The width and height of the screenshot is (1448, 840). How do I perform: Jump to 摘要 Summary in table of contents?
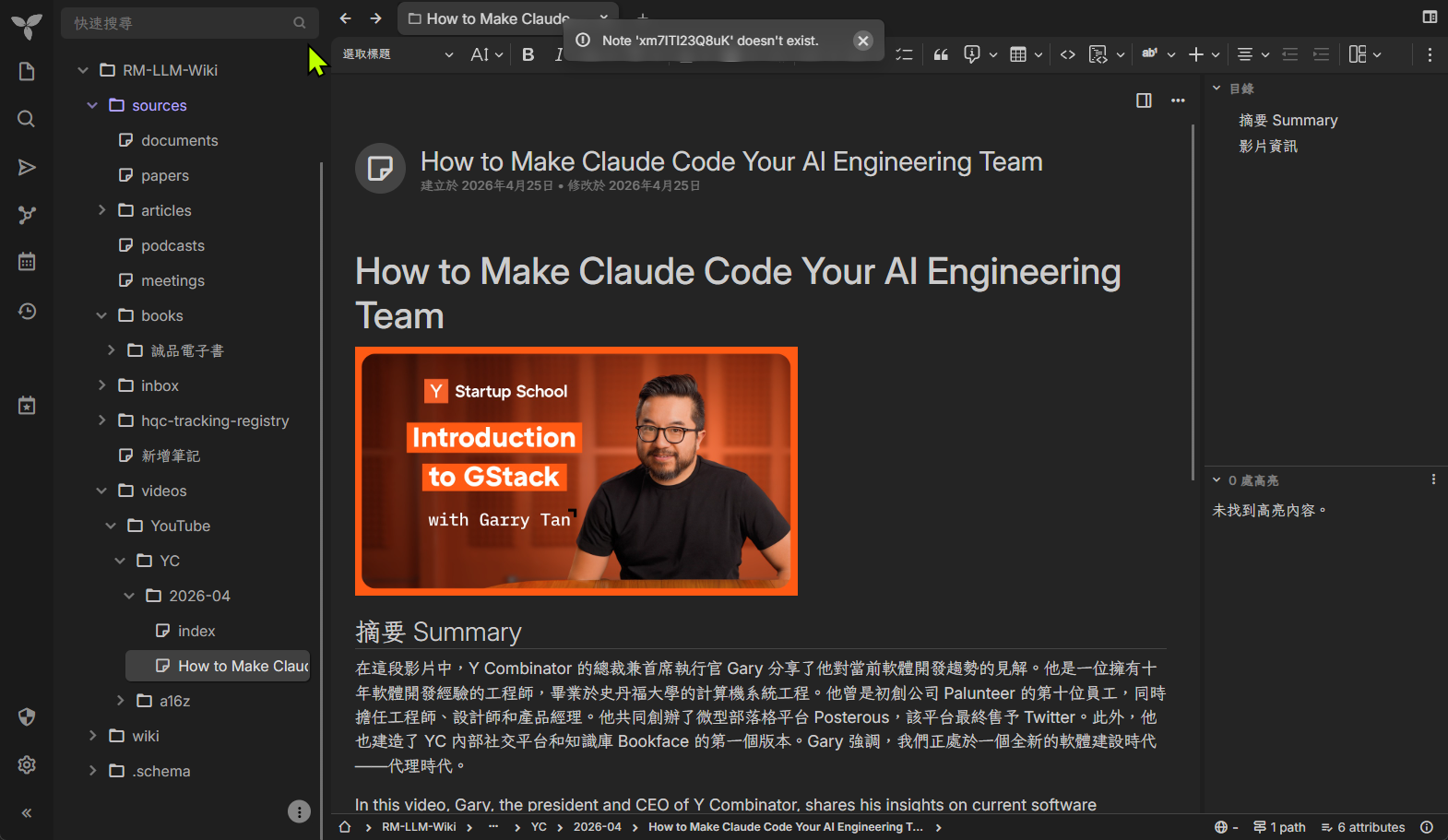tap(1288, 120)
